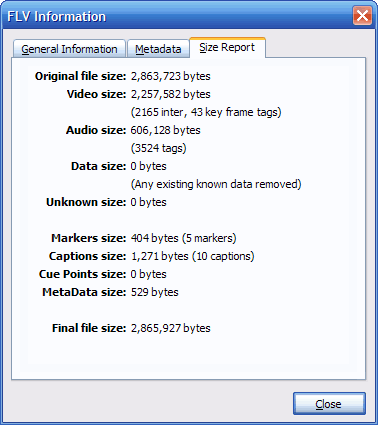Click the Video size label
Screen dimensions: 378x425
click(x=96, y=94)
